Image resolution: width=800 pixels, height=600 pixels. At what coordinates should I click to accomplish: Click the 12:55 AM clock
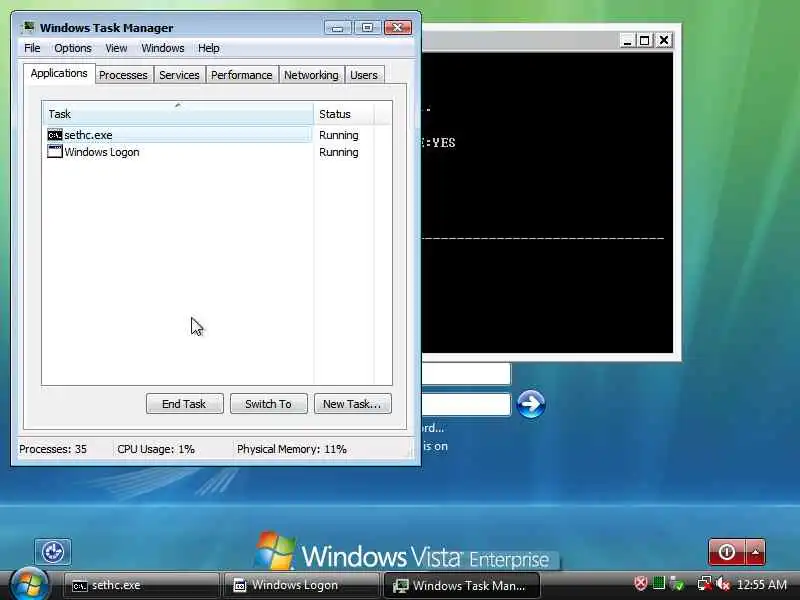coord(762,585)
